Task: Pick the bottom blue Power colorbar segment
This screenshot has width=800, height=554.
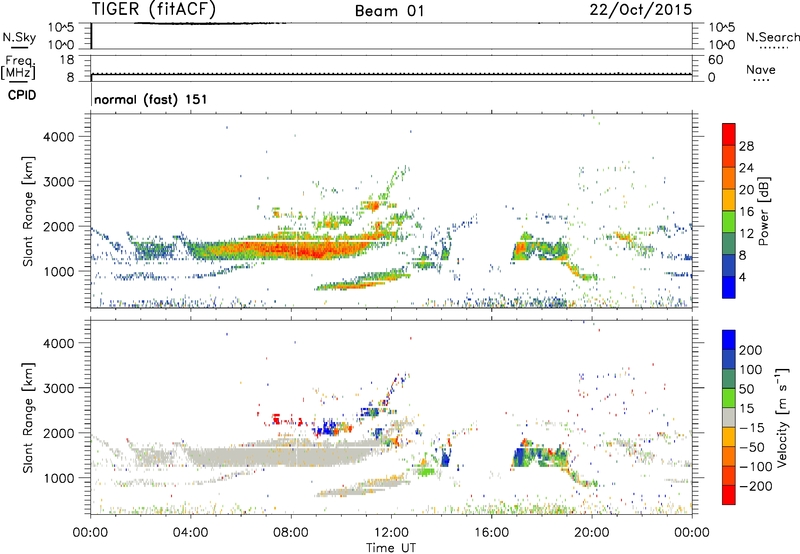Action: click(x=729, y=287)
